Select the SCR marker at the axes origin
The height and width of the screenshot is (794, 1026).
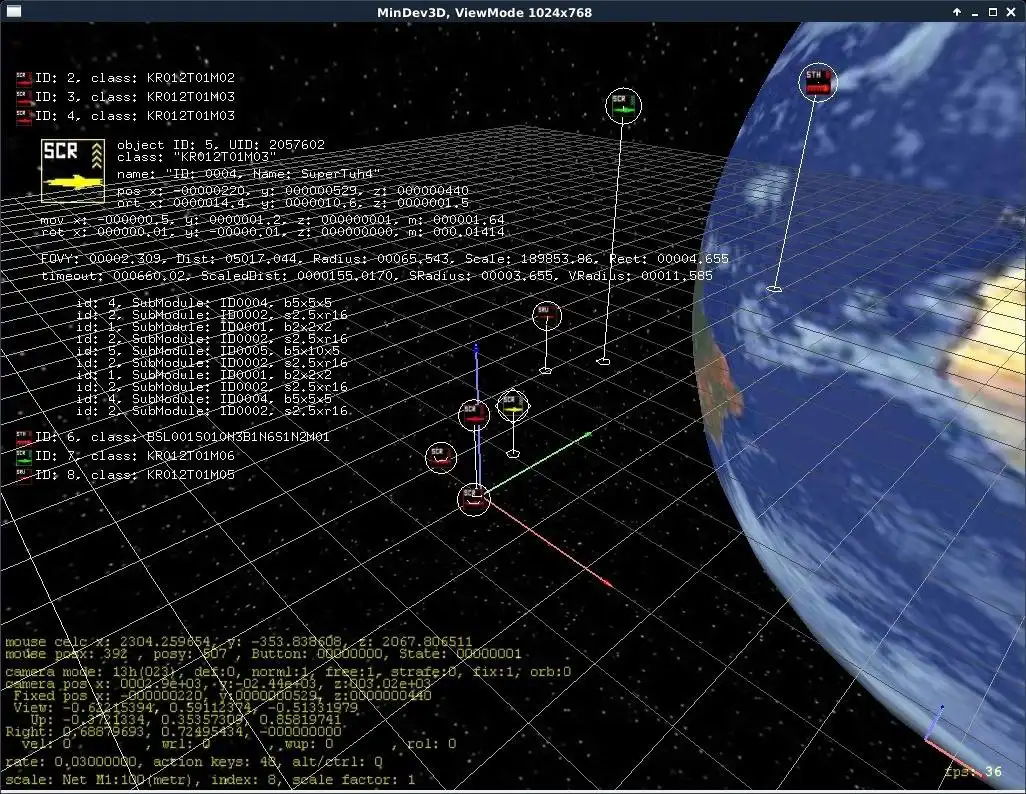(x=474, y=499)
